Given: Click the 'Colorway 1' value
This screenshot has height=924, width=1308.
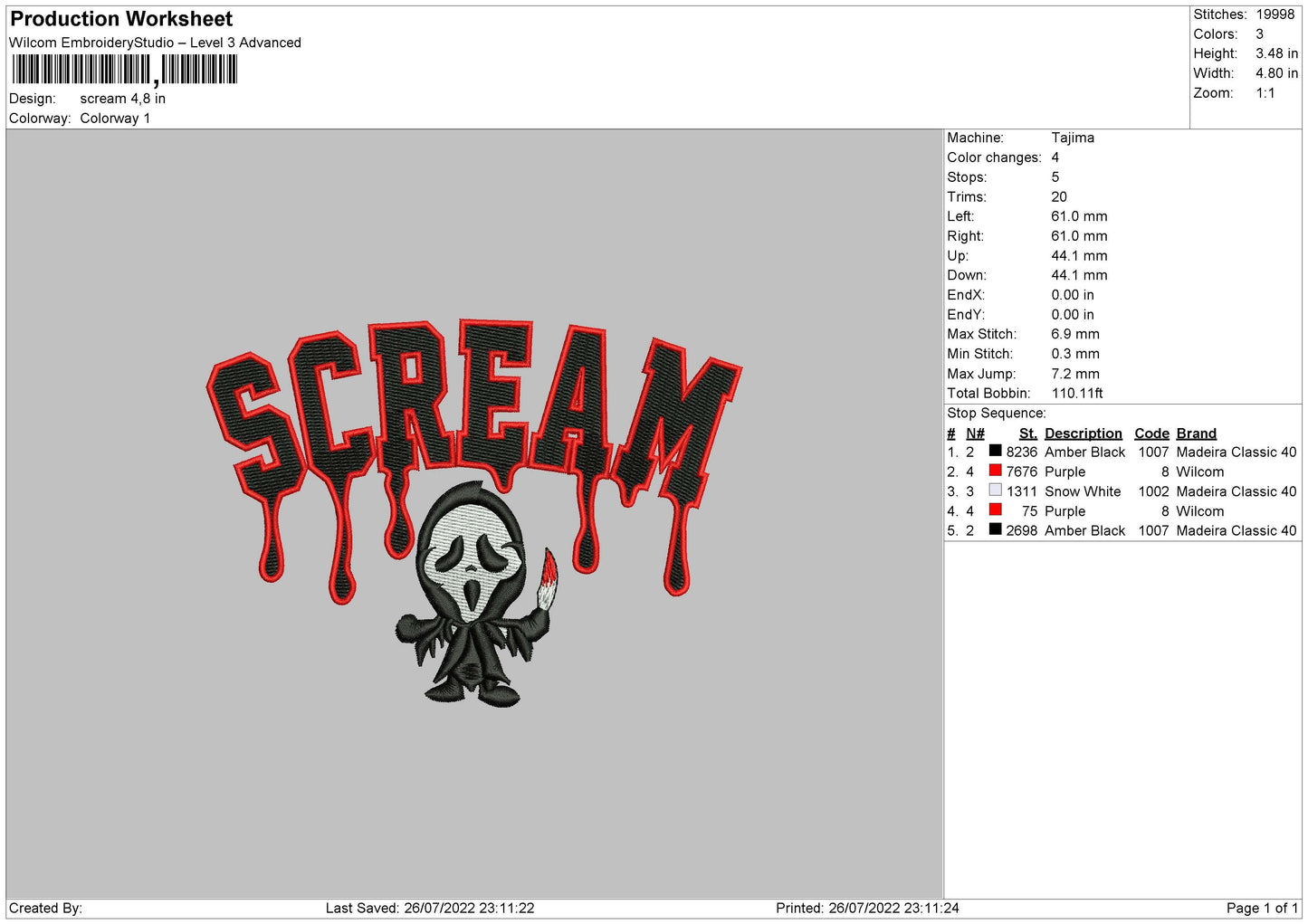Looking at the screenshot, I should point(115,119).
